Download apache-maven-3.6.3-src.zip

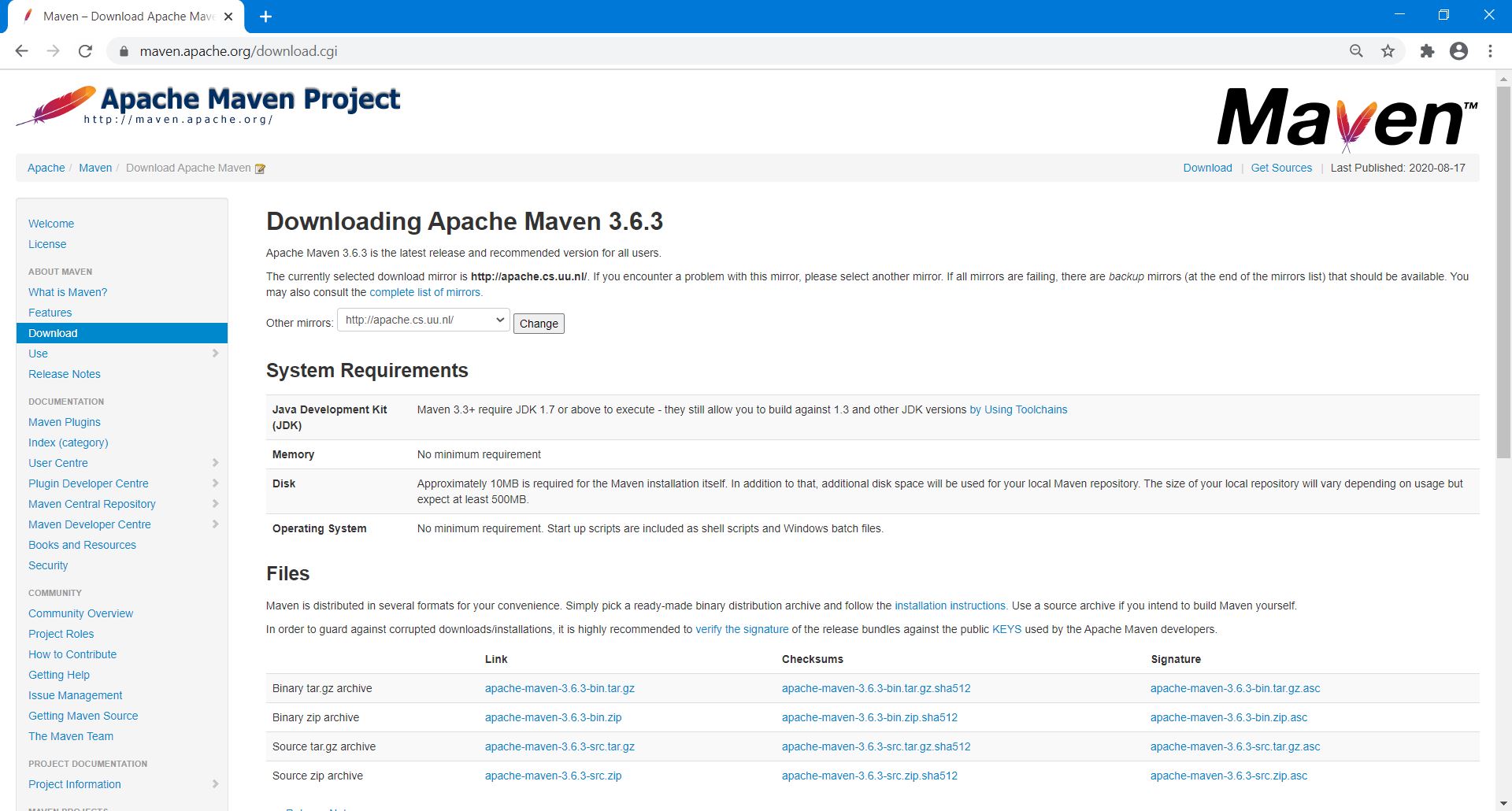[x=554, y=776]
